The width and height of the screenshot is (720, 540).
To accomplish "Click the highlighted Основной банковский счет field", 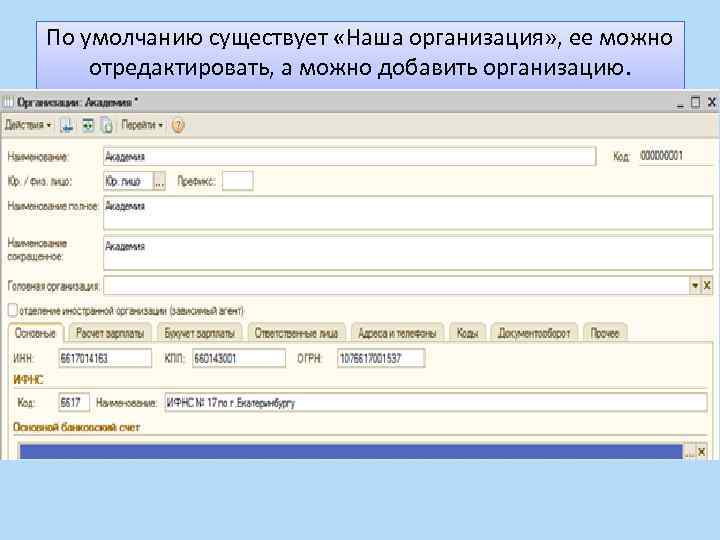I will 351,451.
